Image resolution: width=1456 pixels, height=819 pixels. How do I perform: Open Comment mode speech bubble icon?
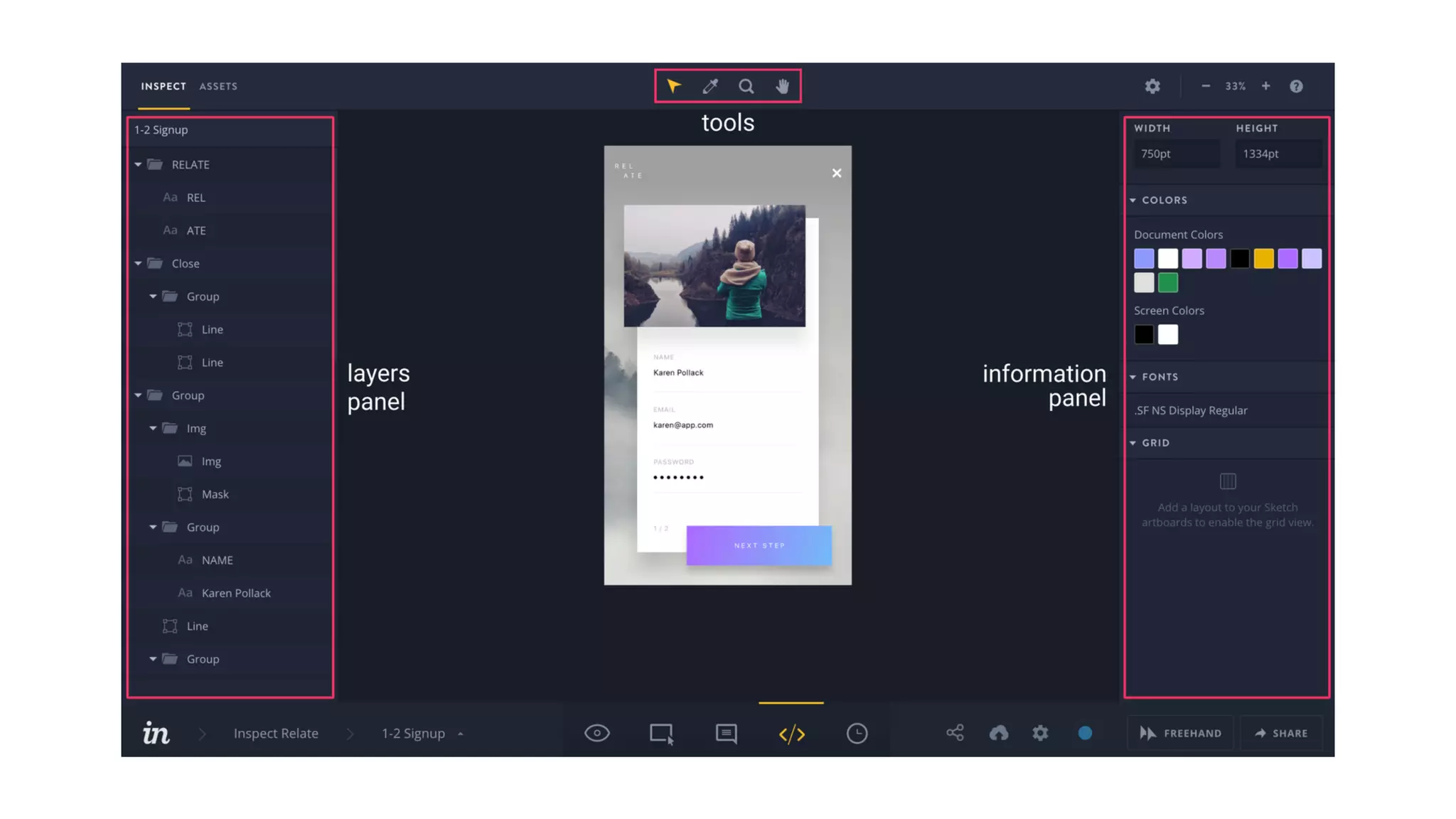point(726,733)
